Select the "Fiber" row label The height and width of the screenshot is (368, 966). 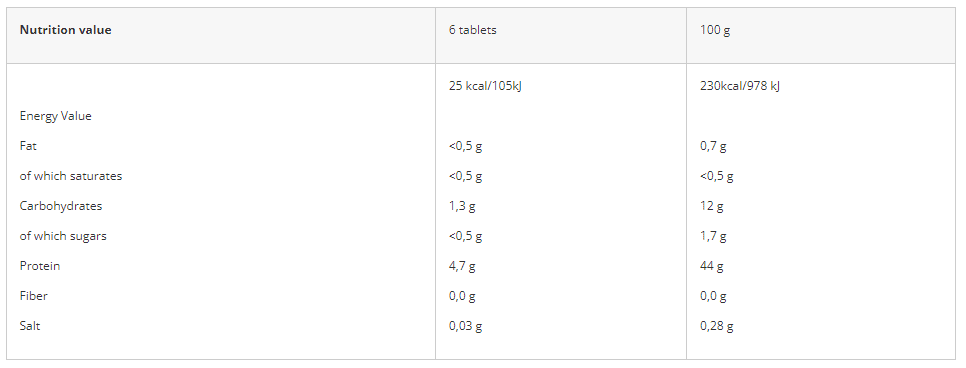point(33,296)
